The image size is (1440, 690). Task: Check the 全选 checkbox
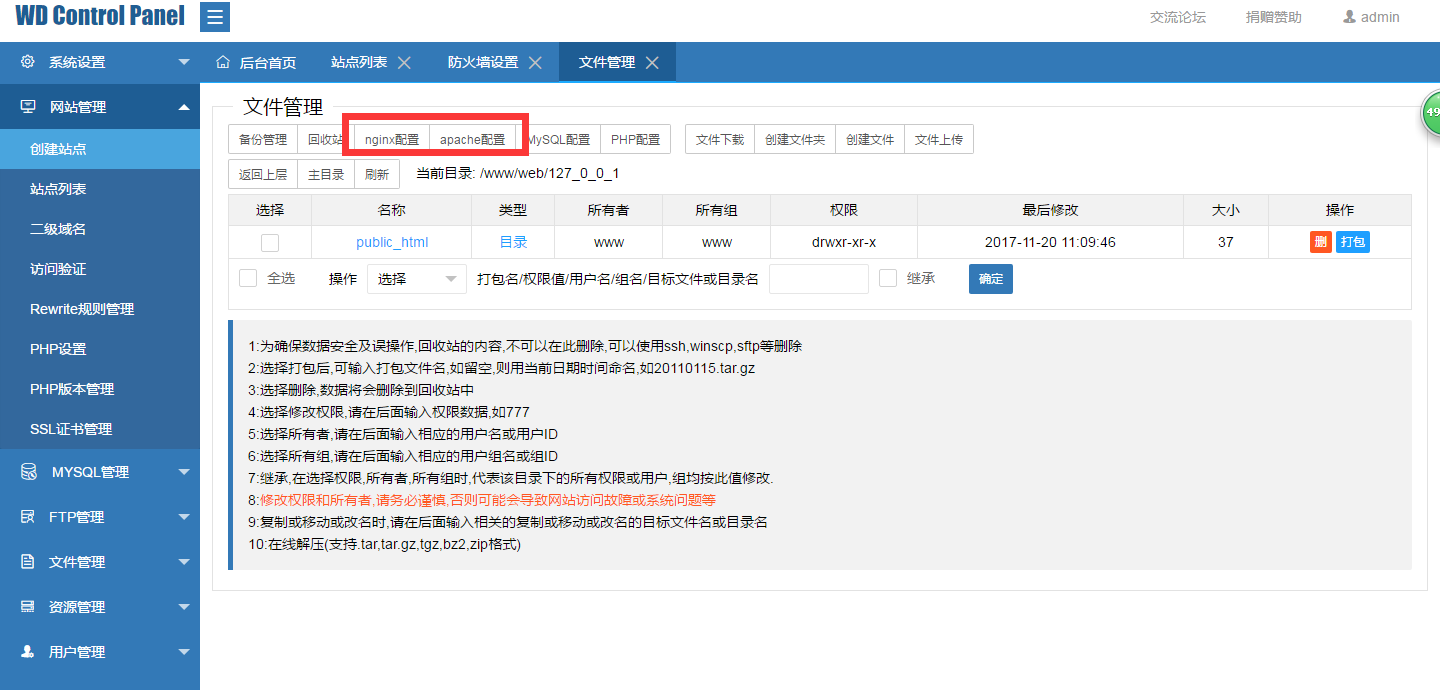(x=247, y=278)
